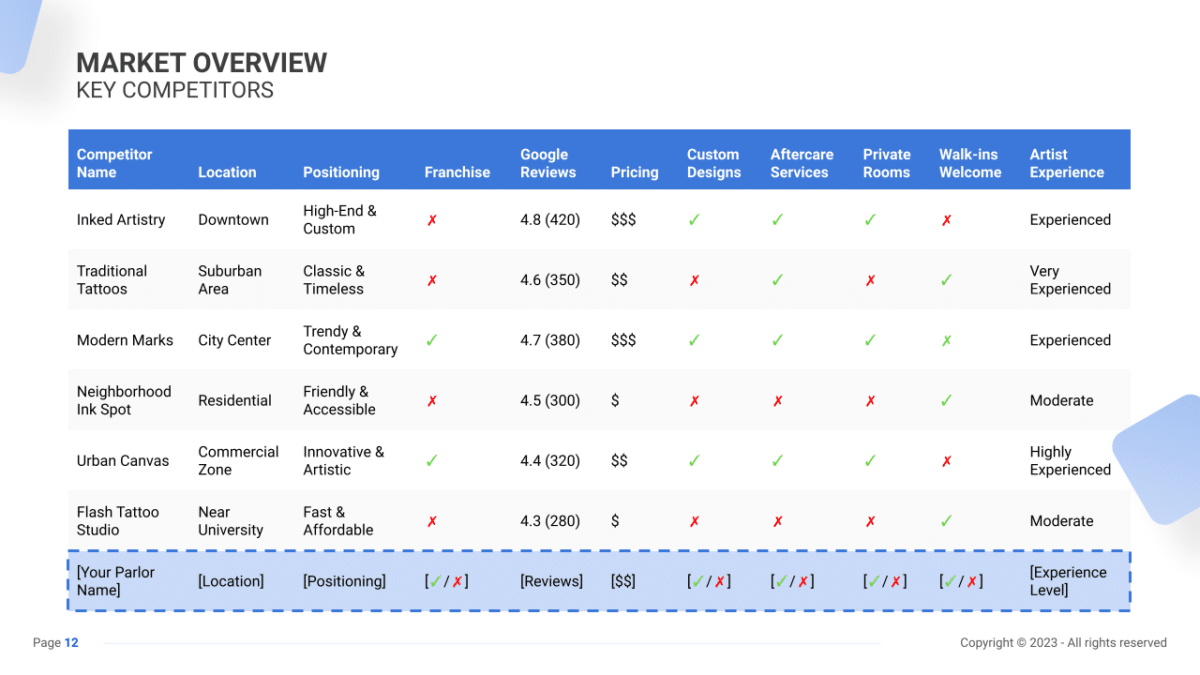This screenshot has width=1200, height=675.
Task: Click the Custom Designs column header
Action: (714, 163)
